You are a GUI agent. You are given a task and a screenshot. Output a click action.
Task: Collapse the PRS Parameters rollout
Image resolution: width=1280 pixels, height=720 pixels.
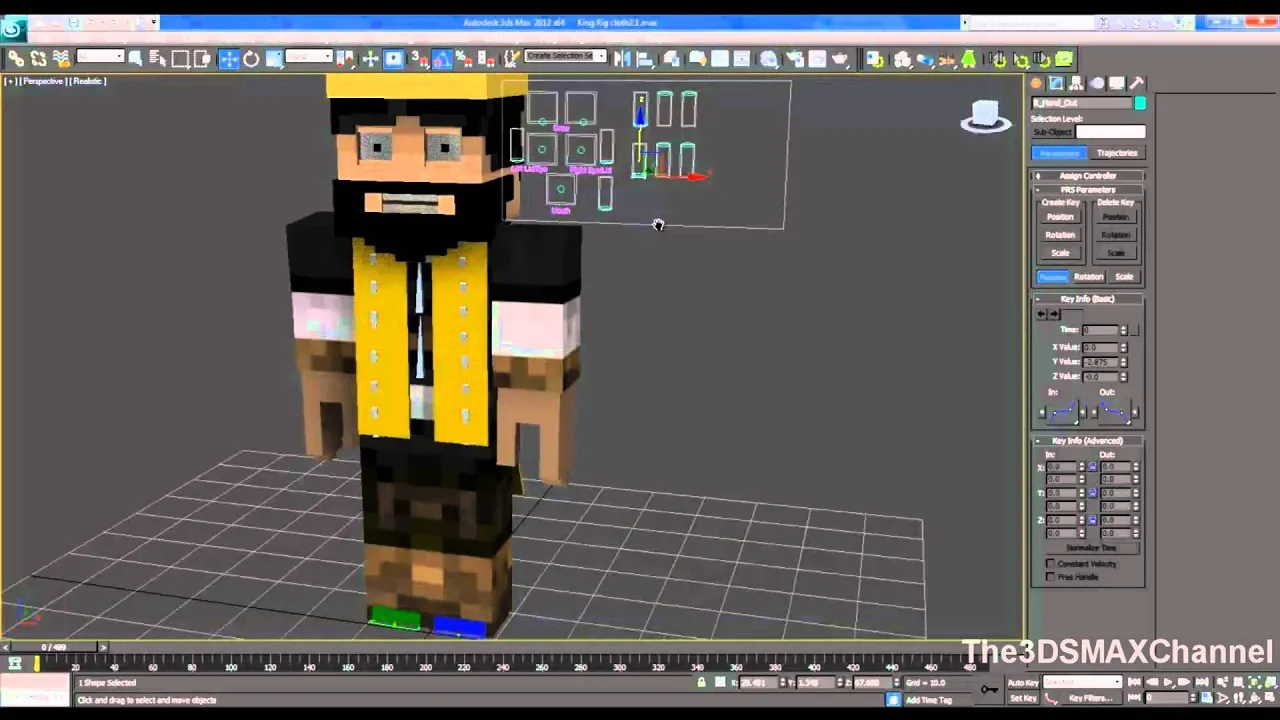[1088, 190]
